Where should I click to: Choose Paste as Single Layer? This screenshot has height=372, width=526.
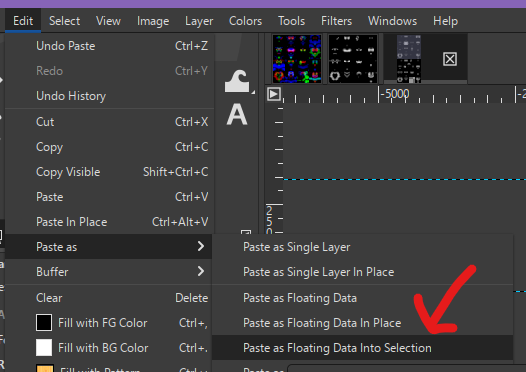pos(363,247)
